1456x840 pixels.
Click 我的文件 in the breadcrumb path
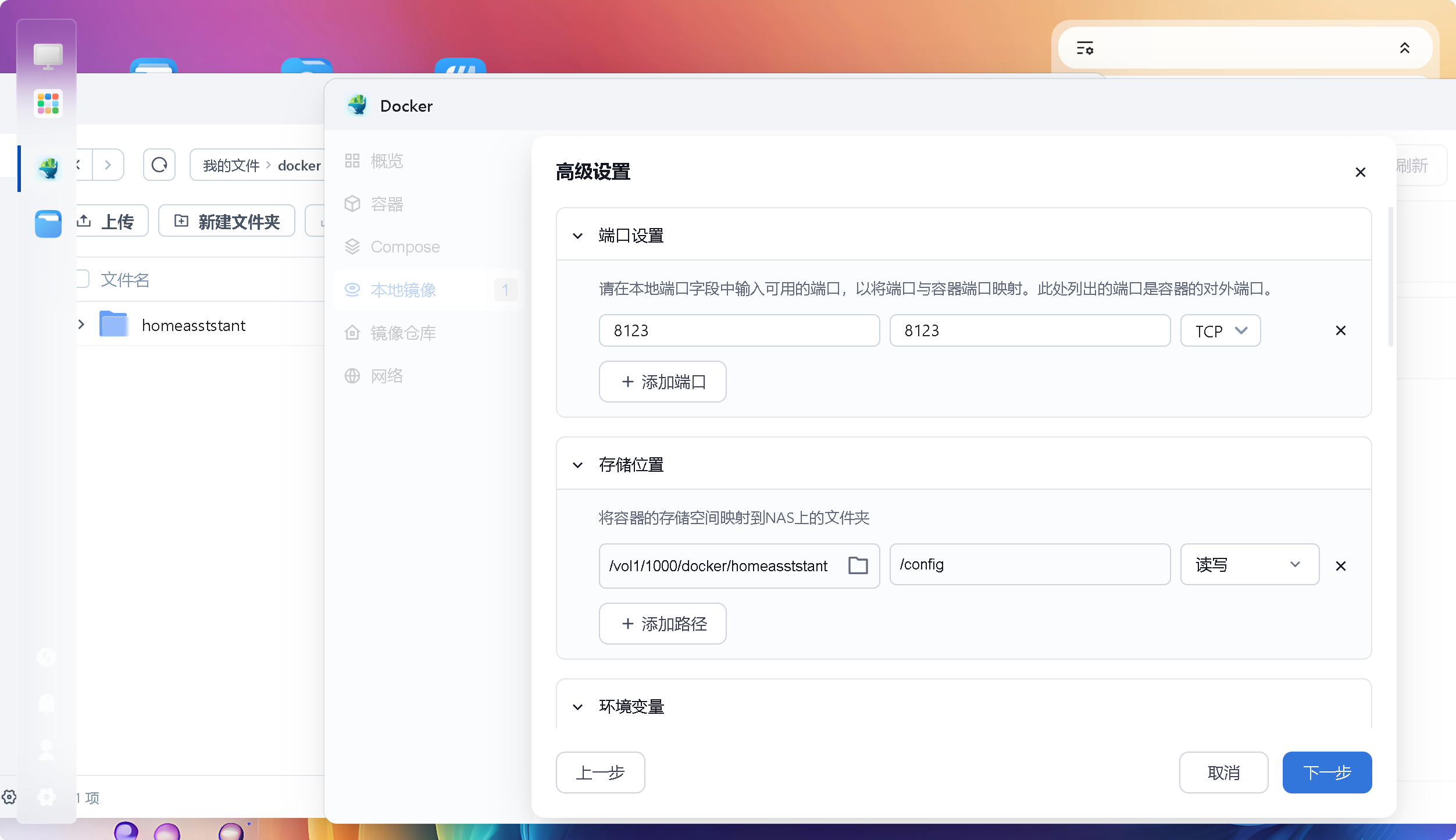(231, 166)
